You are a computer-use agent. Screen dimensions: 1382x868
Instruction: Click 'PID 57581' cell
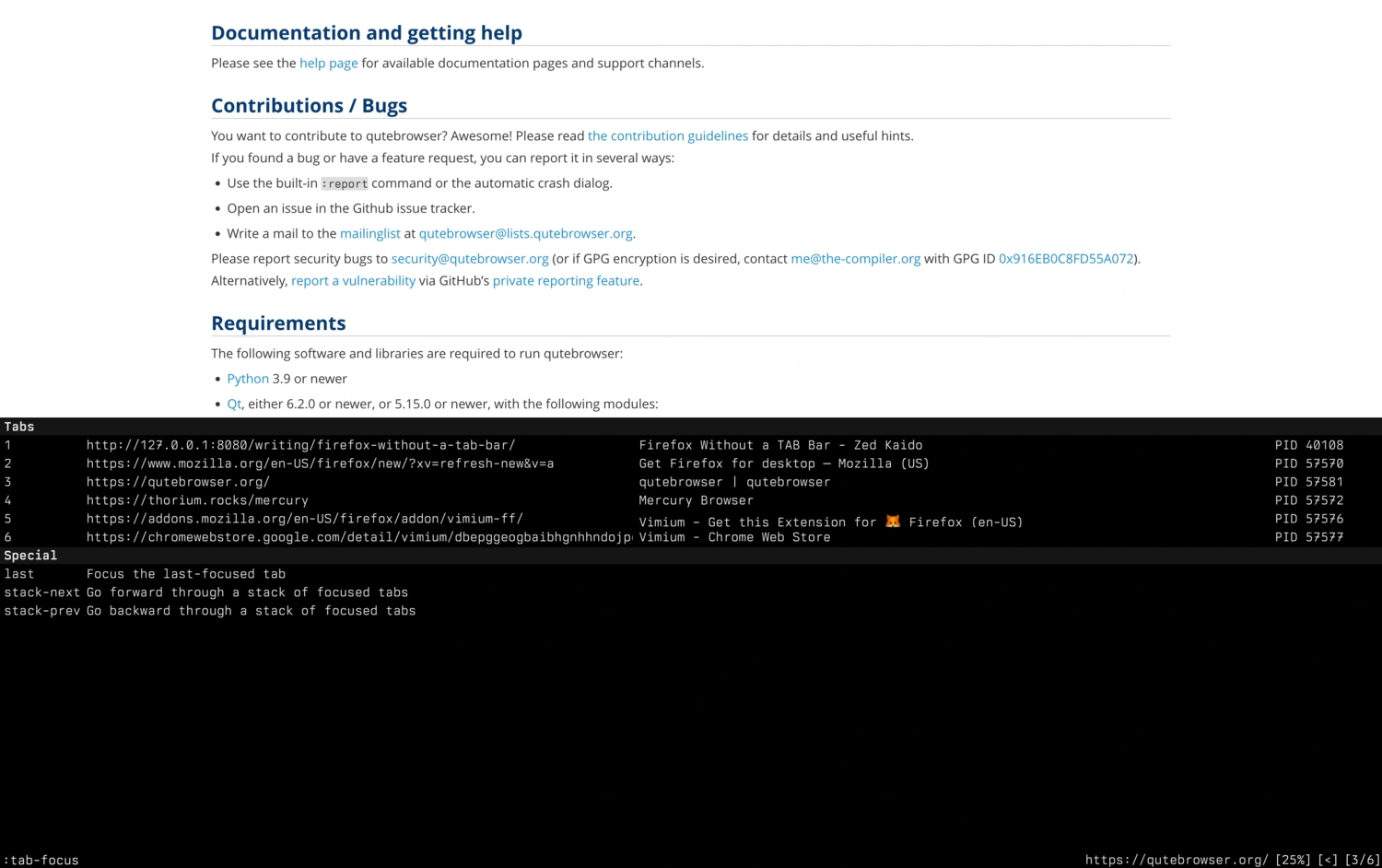pyautogui.click(x=1309, y=482)
